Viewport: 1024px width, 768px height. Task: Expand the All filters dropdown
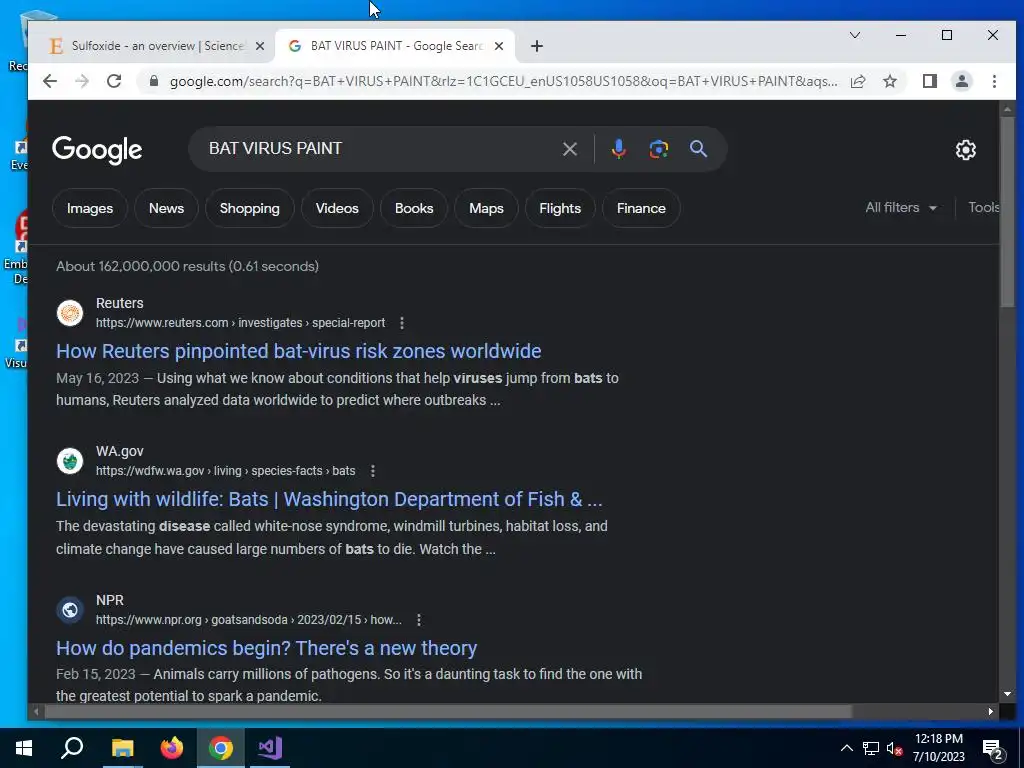[x=901, y=208]
